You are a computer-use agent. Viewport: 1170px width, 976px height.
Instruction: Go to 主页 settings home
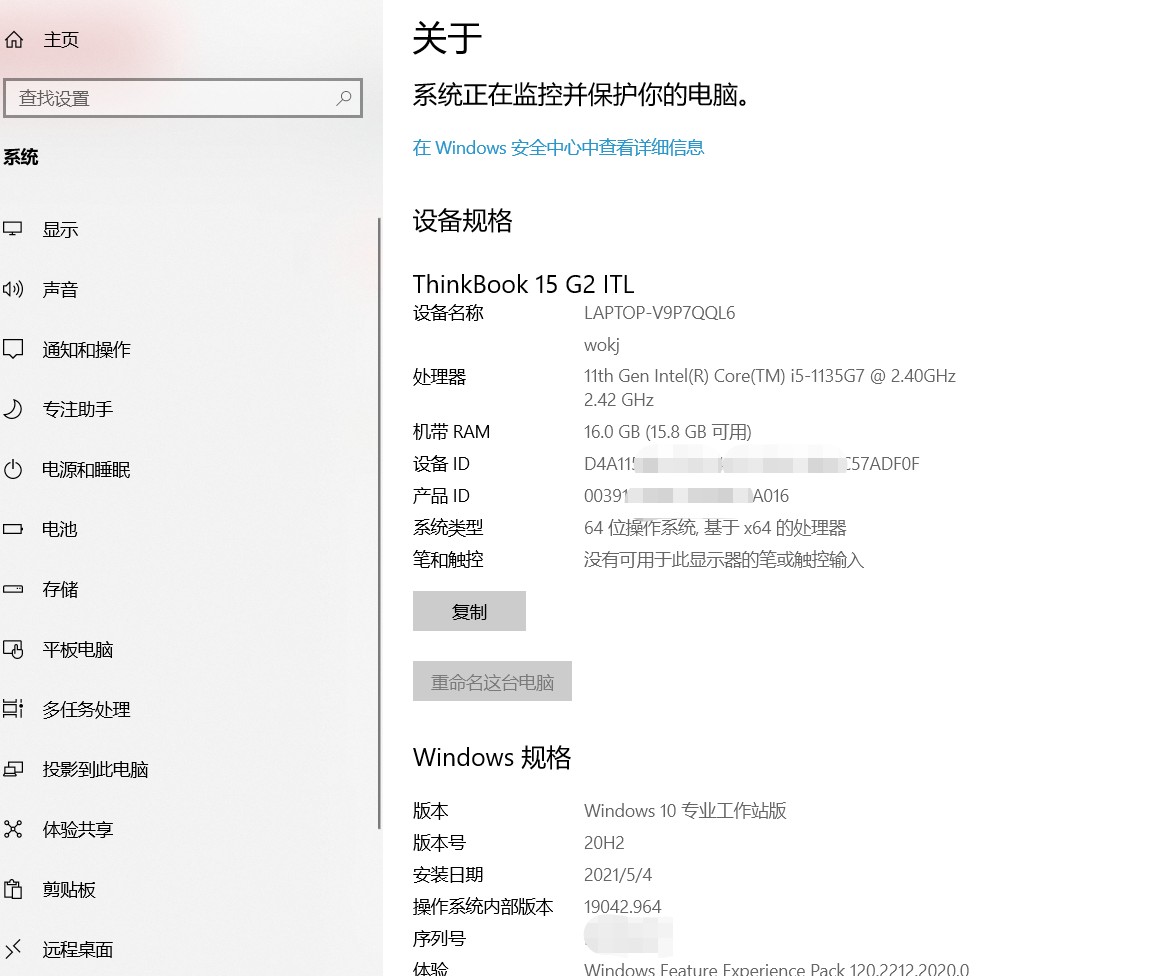coord(60,40)
